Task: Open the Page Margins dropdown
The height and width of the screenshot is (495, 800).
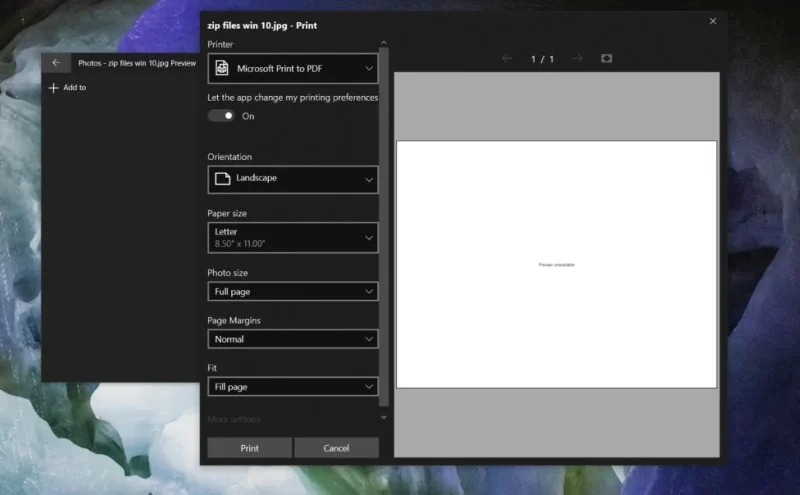Action: (293, 339)
